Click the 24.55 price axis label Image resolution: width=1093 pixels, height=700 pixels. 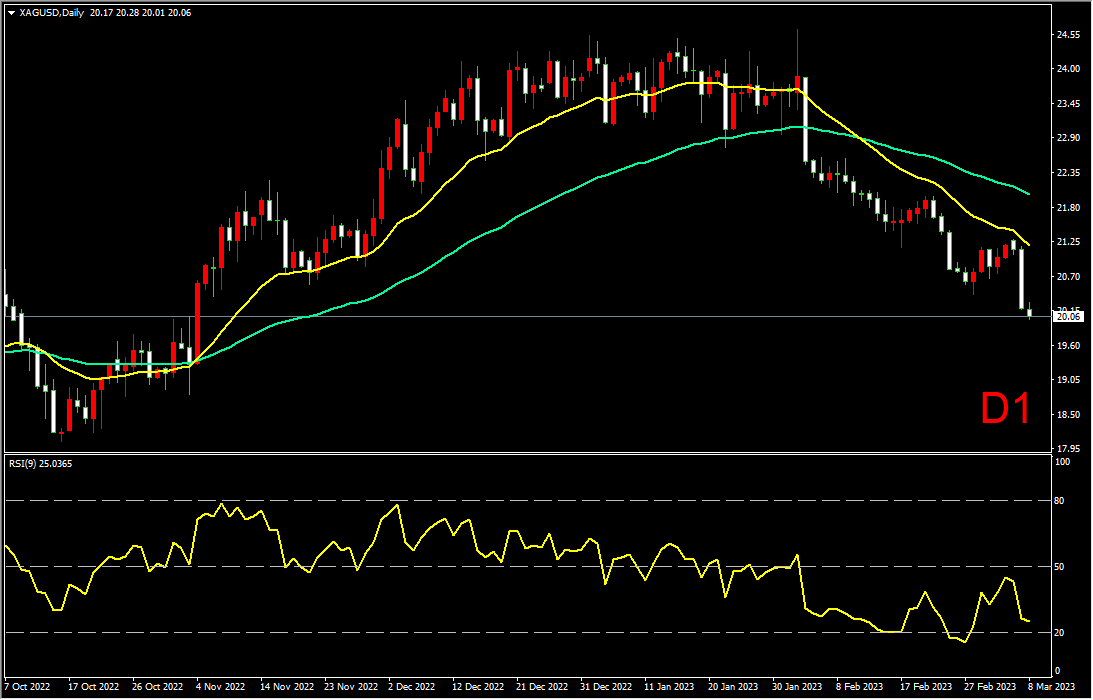[x=1068, y=34]
